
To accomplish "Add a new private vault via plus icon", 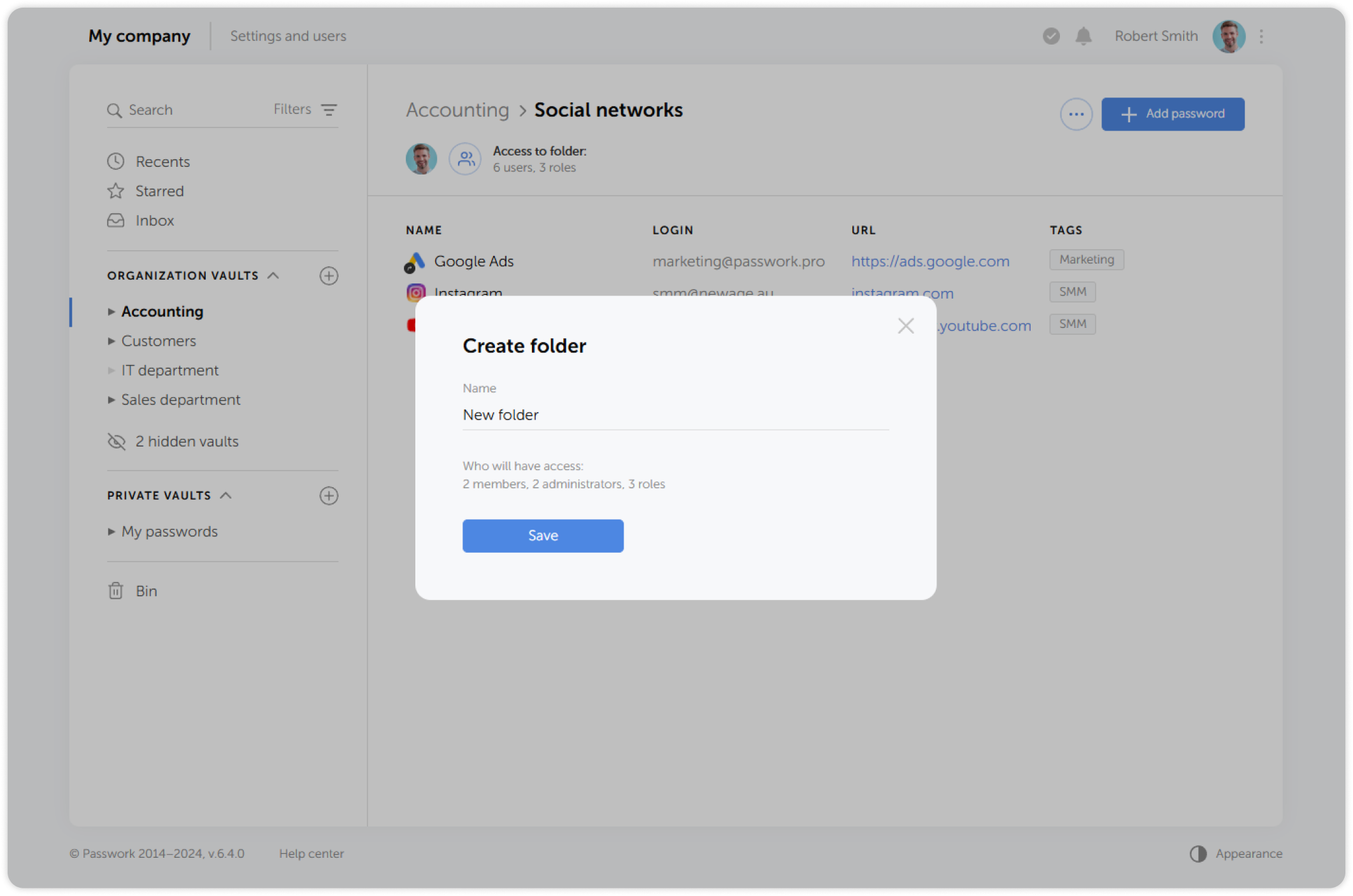I will [329, 495].
